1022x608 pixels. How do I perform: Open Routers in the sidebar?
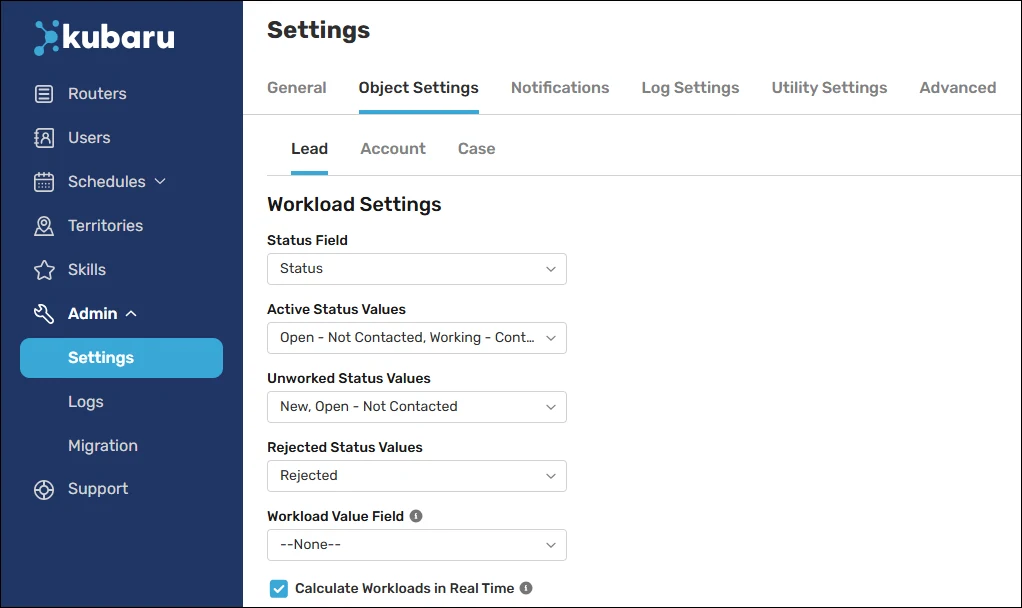pyautogui.click(x=97, y=94)
